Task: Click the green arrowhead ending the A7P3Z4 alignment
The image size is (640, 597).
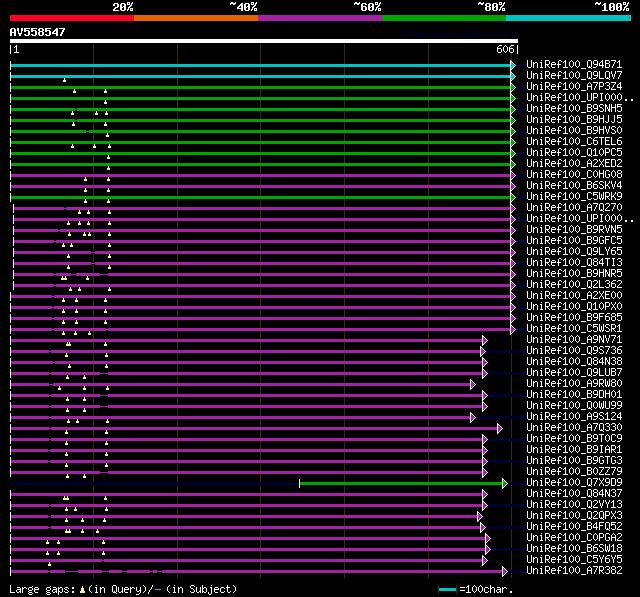Action: tap(513, 87)
